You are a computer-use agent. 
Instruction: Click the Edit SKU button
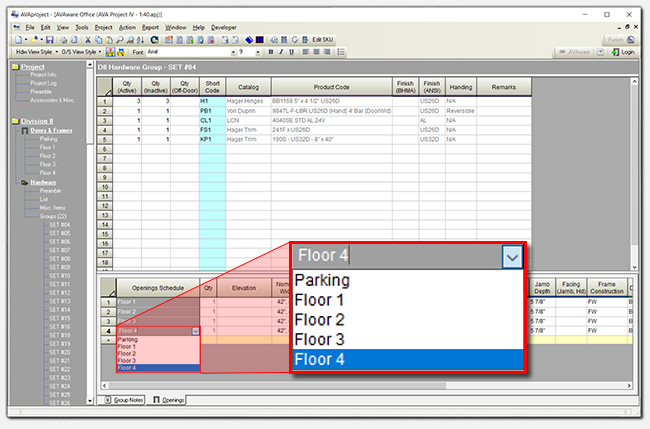[321, 39]
